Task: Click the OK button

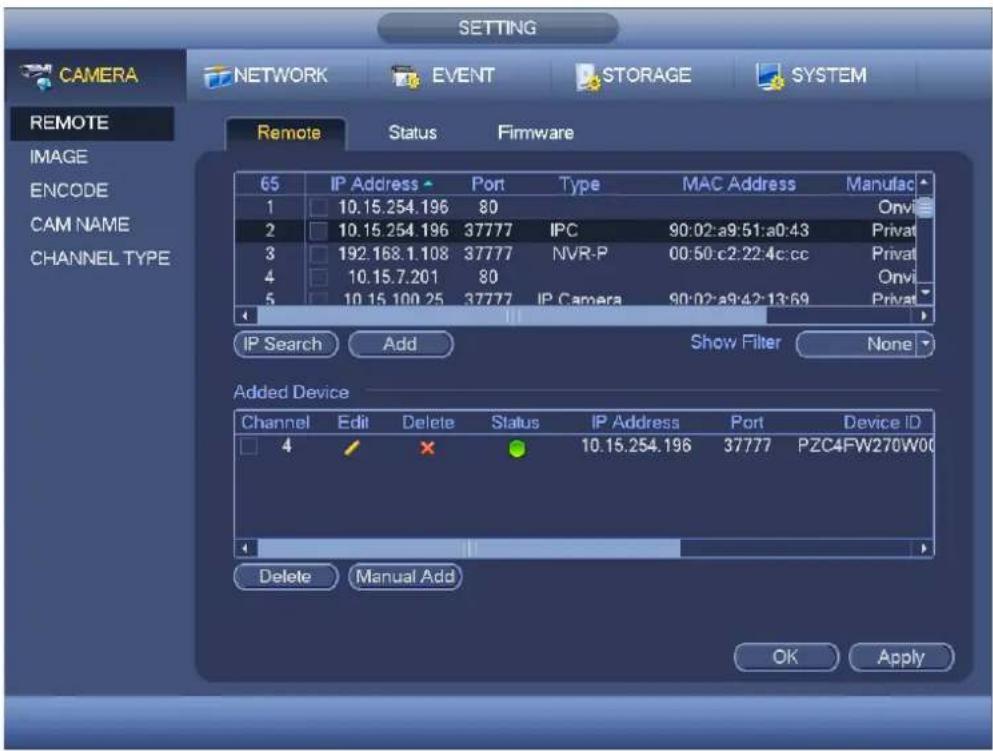Action: tap(786, 657)
